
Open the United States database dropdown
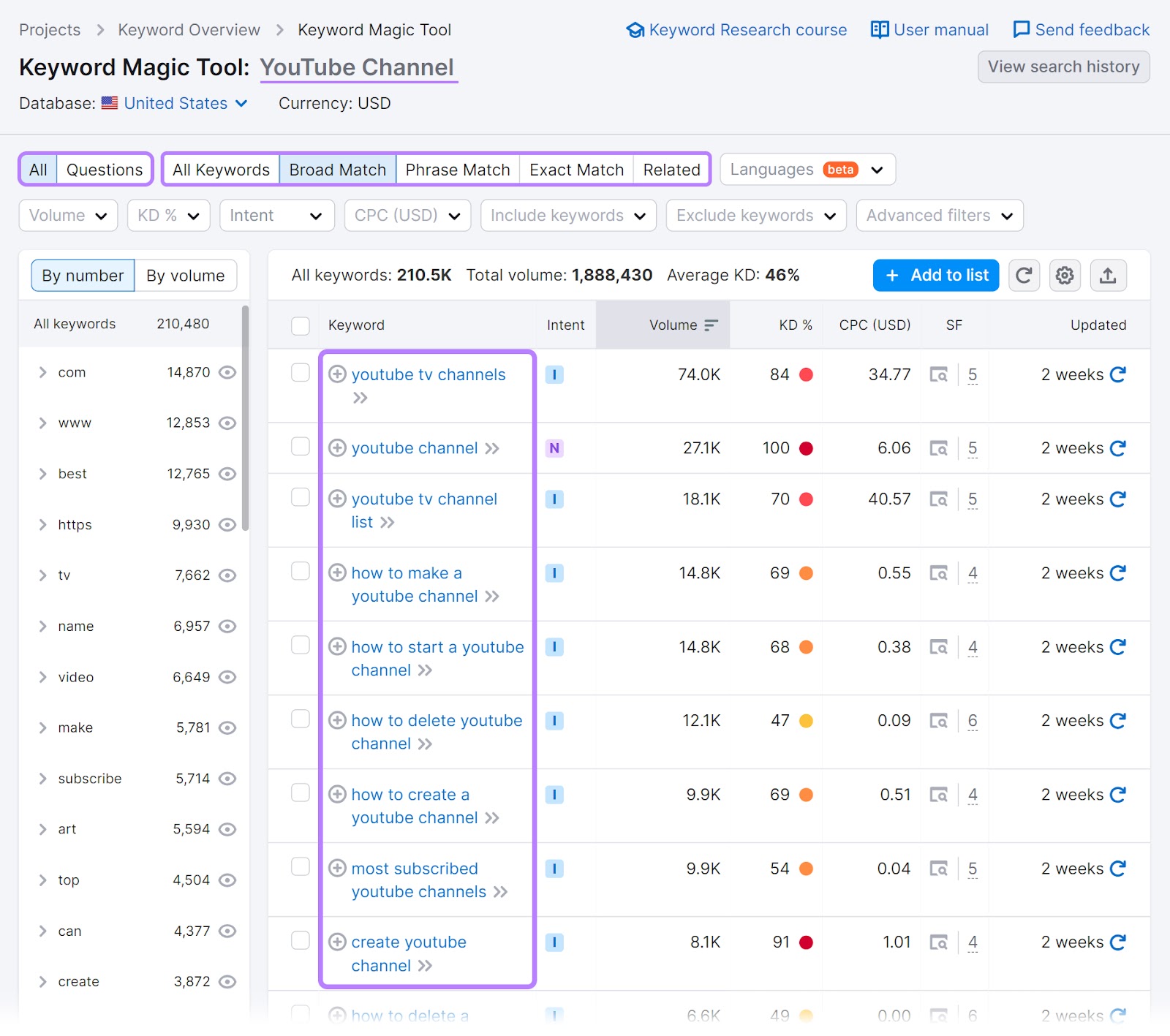pyautogui.click(x=175, y=103)
